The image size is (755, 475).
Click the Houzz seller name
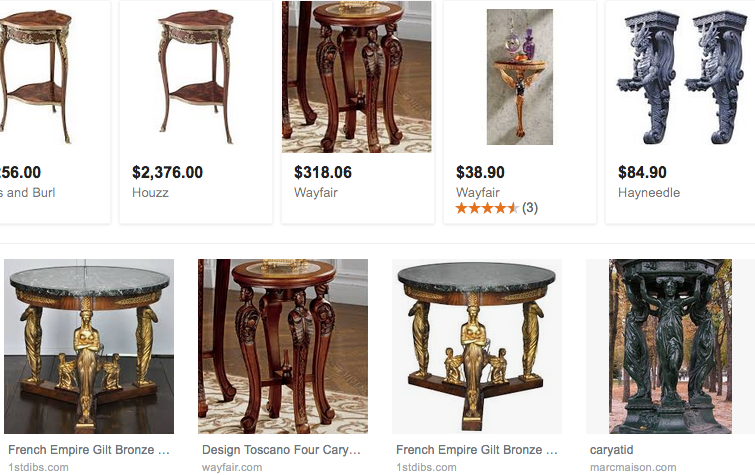(150, 192)
